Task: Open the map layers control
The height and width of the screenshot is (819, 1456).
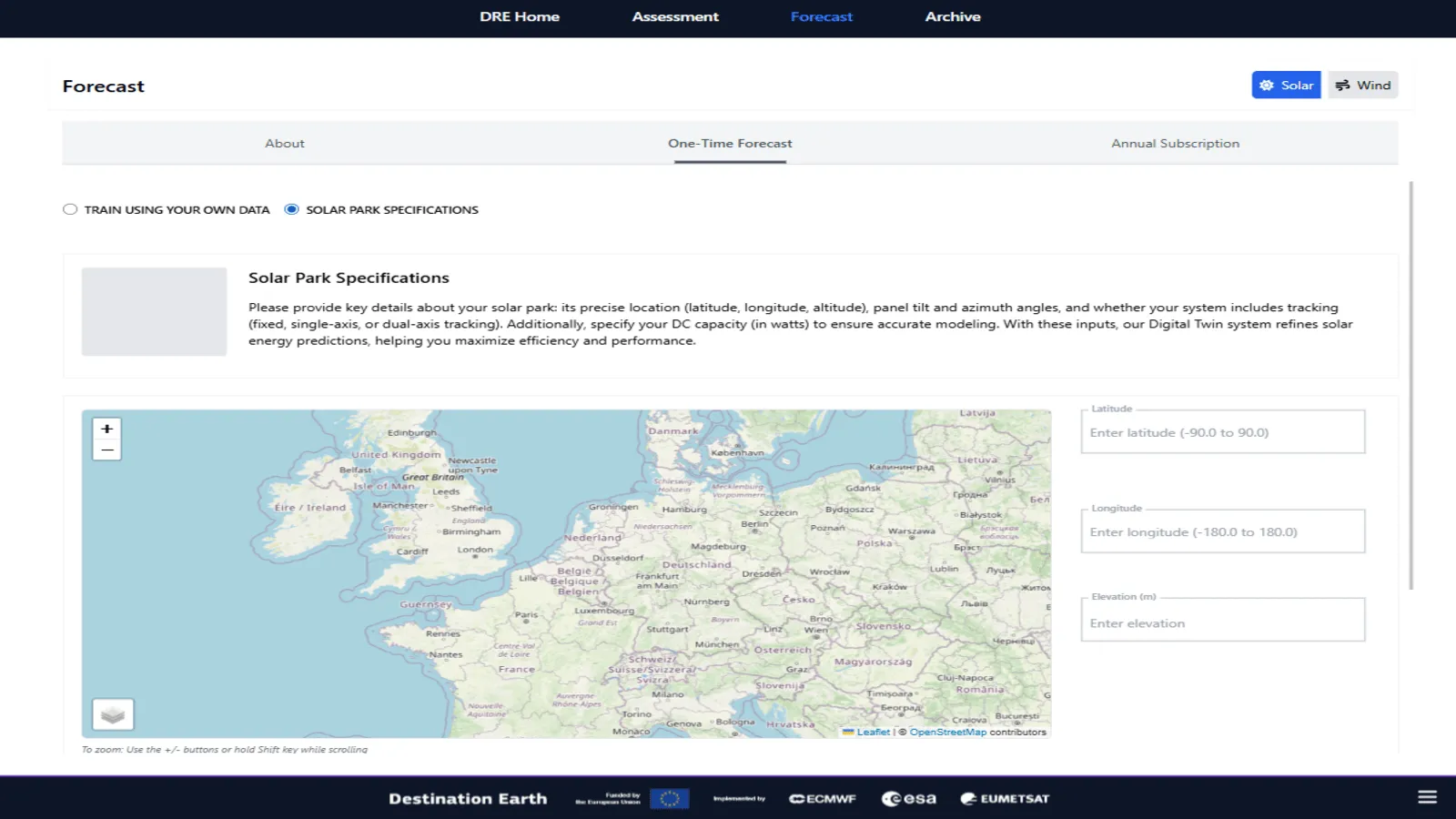Action: click(x=113, y=714)
